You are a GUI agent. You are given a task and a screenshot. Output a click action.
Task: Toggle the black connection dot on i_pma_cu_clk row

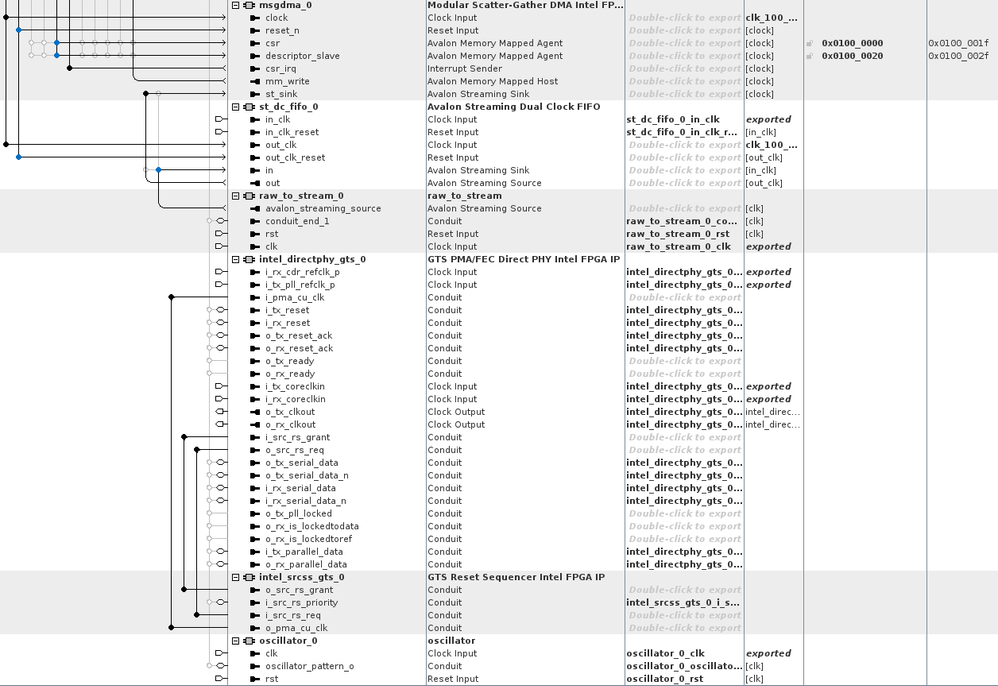point(171,297)
